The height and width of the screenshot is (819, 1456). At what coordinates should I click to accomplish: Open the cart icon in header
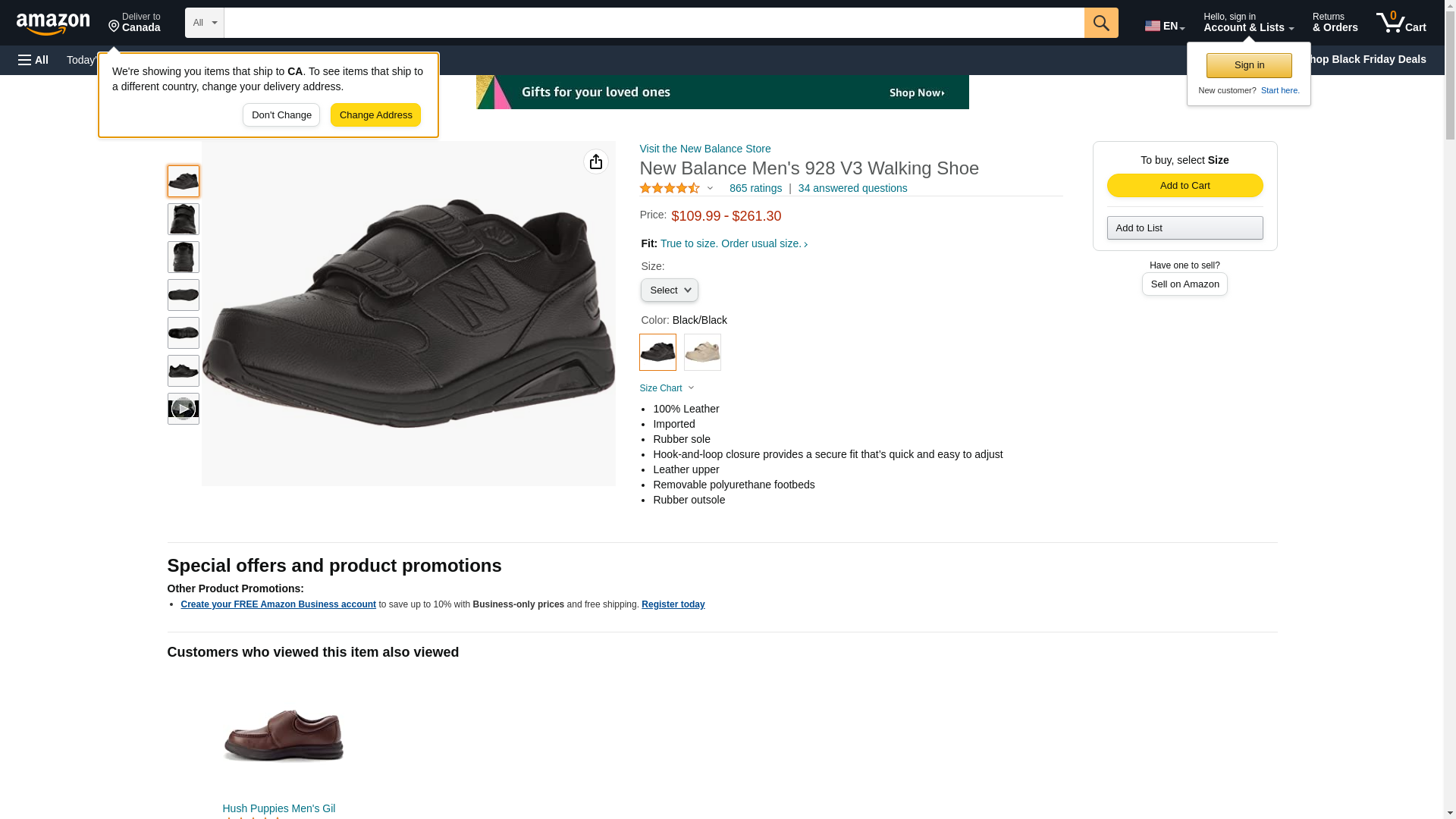(x=1401, y=23)
